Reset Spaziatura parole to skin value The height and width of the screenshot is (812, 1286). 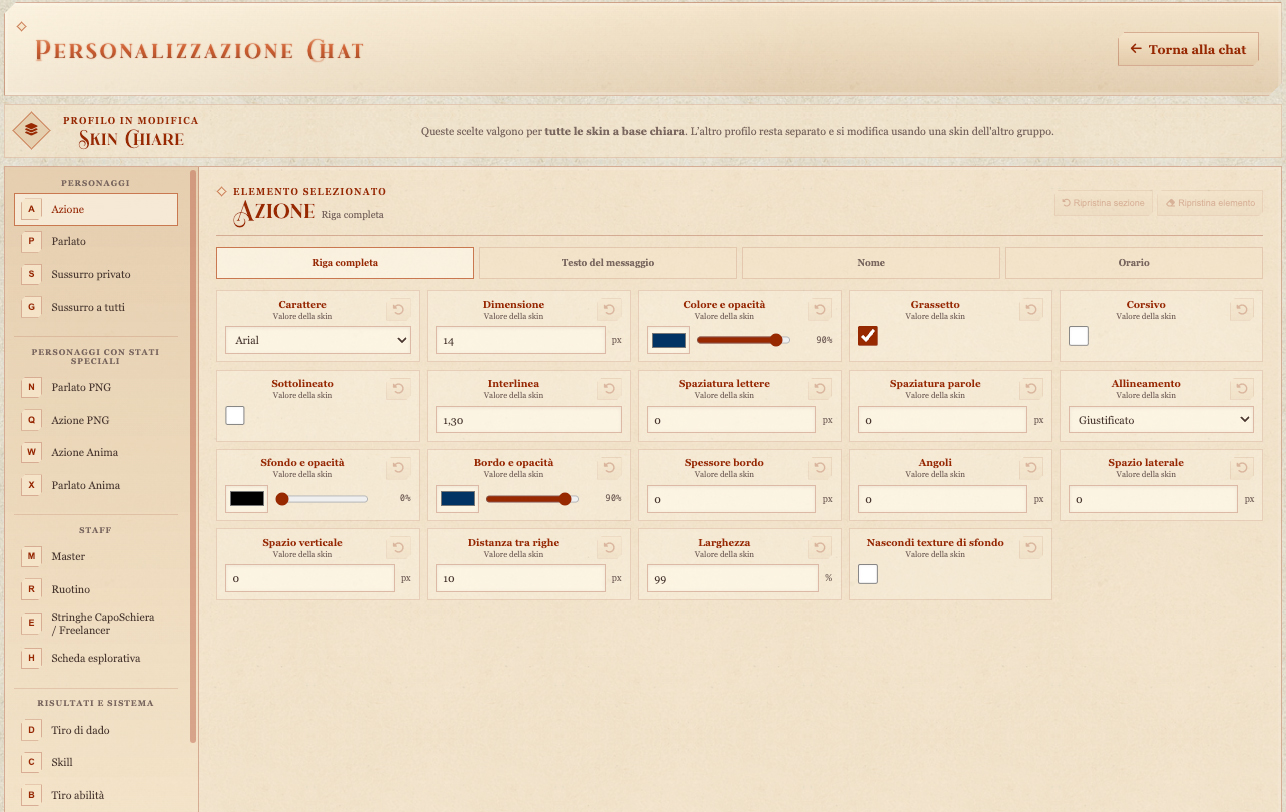(1031, 389)
